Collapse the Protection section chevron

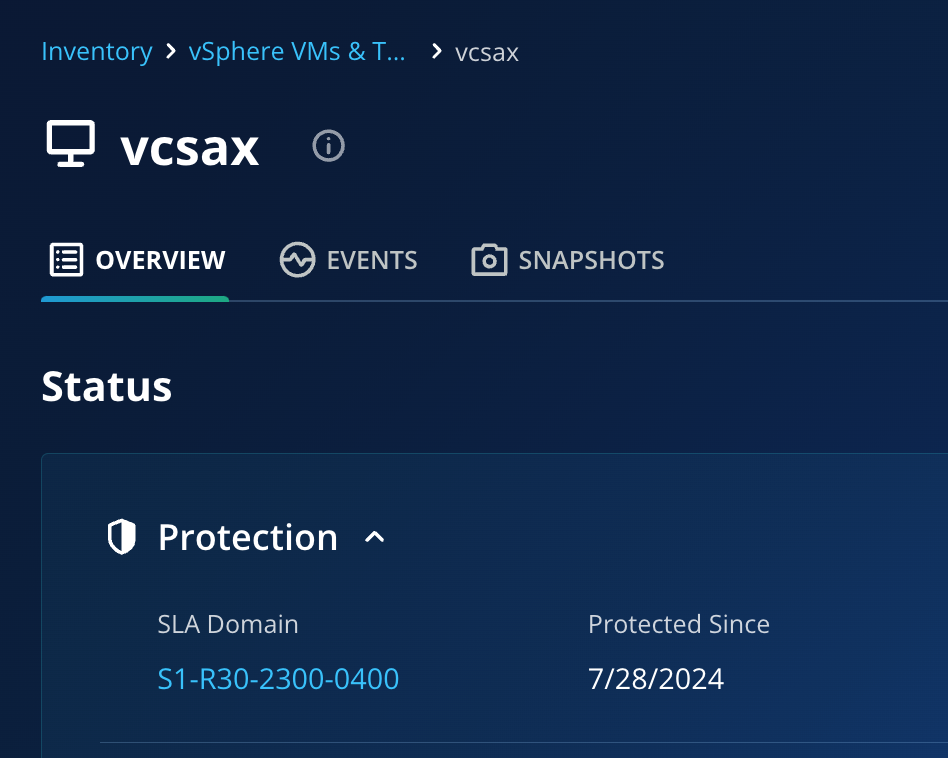click(375, 538)
